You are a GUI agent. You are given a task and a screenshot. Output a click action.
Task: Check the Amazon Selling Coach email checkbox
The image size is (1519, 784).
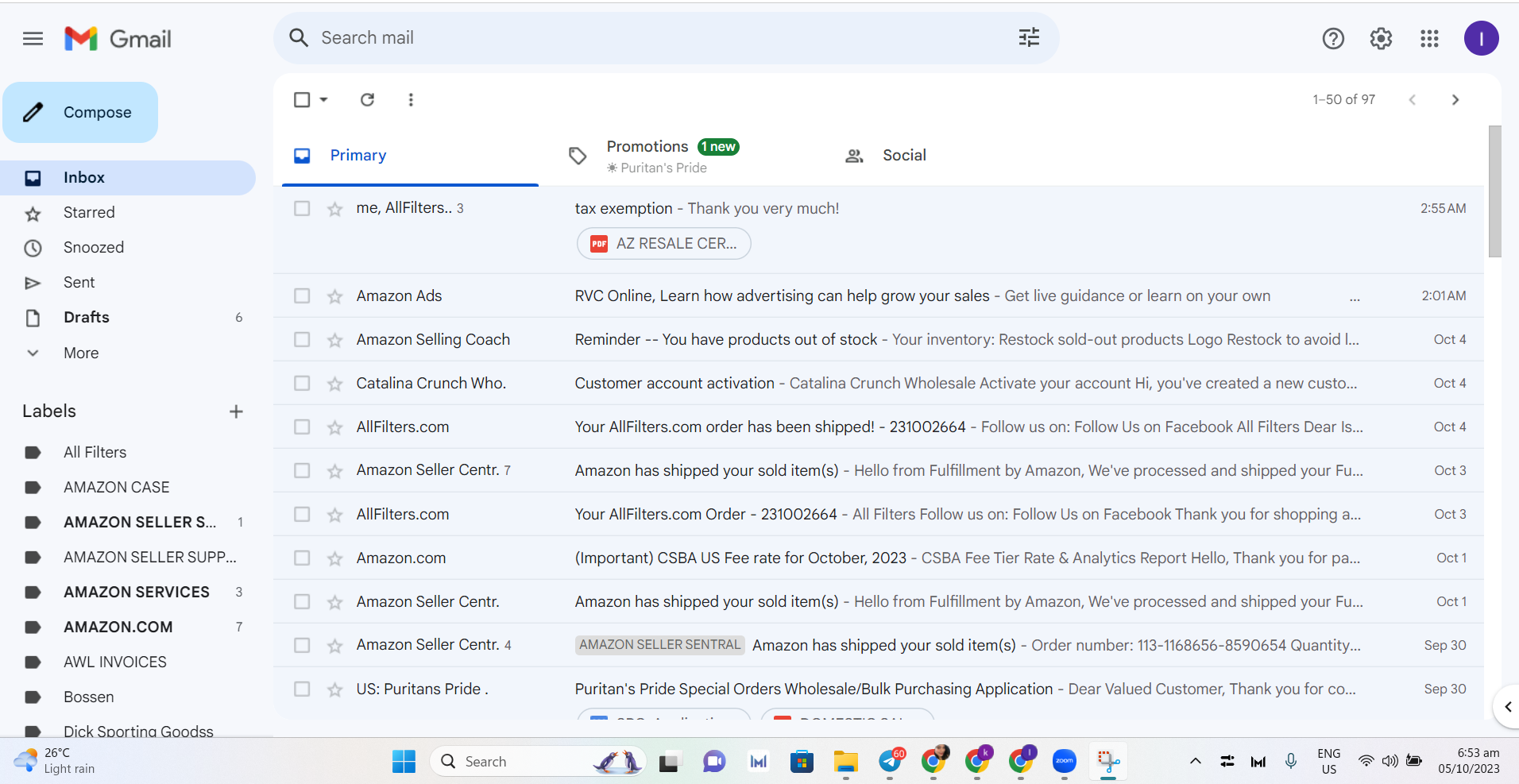click(302, 339)
